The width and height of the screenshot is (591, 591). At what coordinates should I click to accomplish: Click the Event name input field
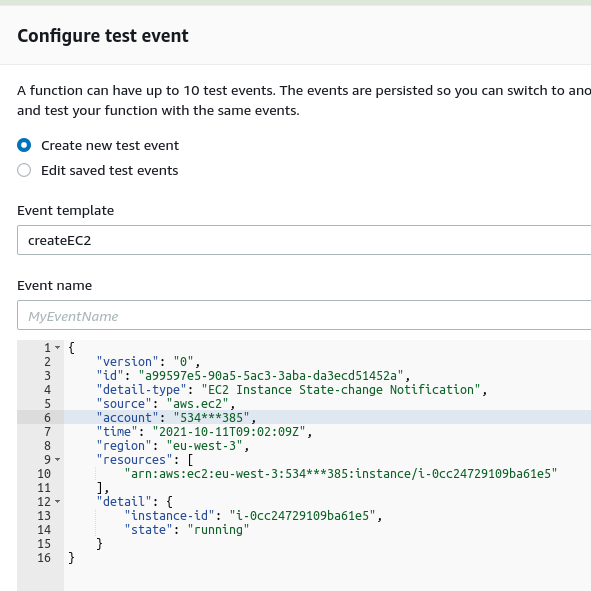[x=304, y=315]
